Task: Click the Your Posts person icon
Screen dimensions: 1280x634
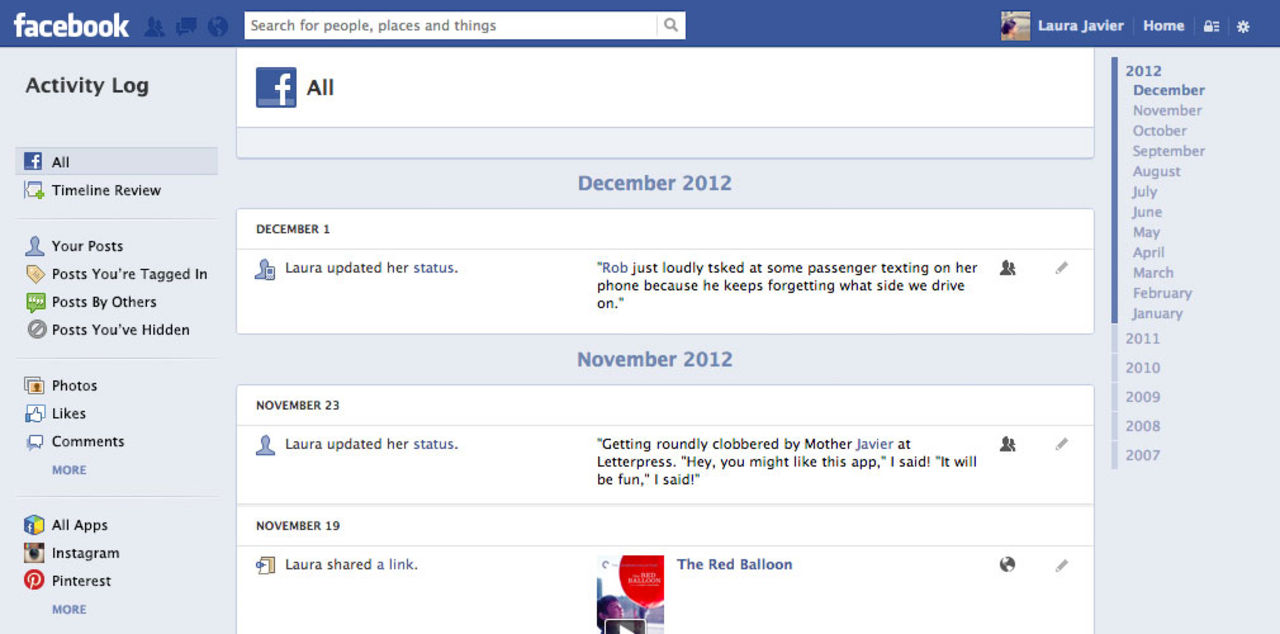Action: click(34, 246)
